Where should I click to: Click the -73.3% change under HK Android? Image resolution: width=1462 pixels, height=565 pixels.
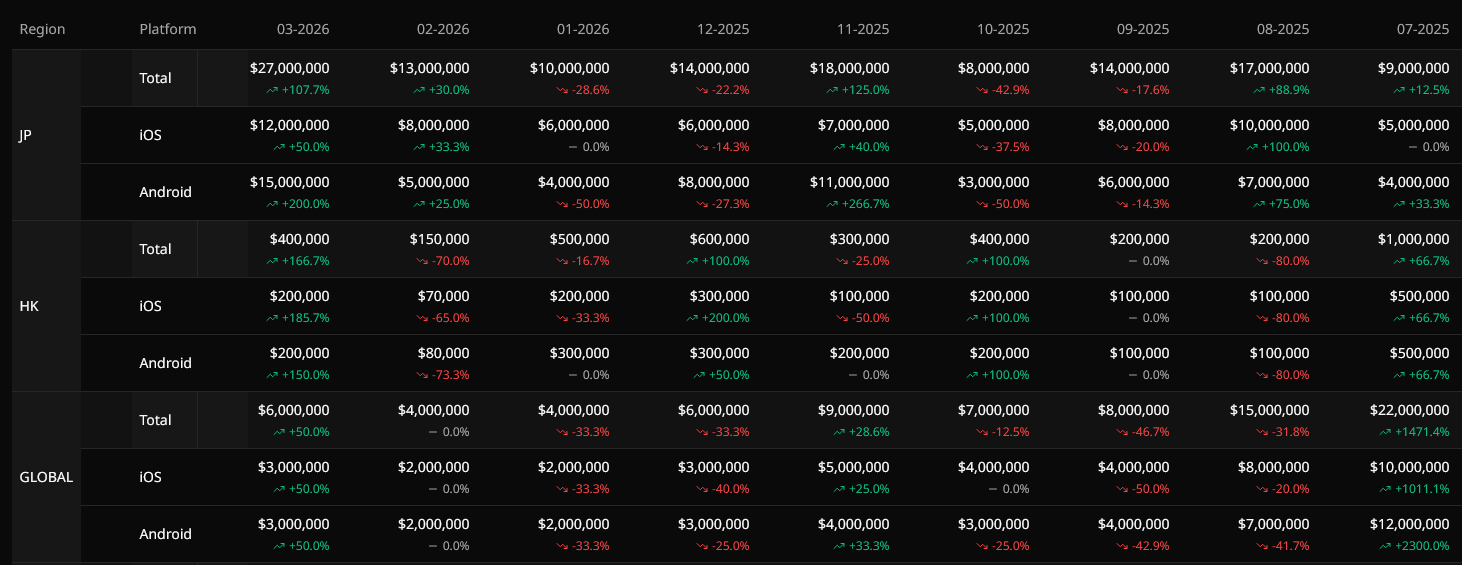click(442, 375)
